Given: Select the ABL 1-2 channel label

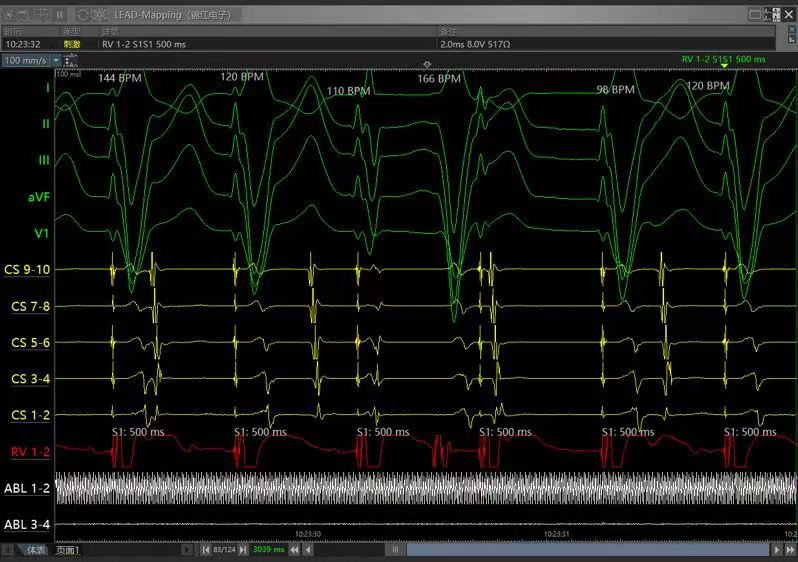Looking at the screenshot, I should (x=27, y=488).
